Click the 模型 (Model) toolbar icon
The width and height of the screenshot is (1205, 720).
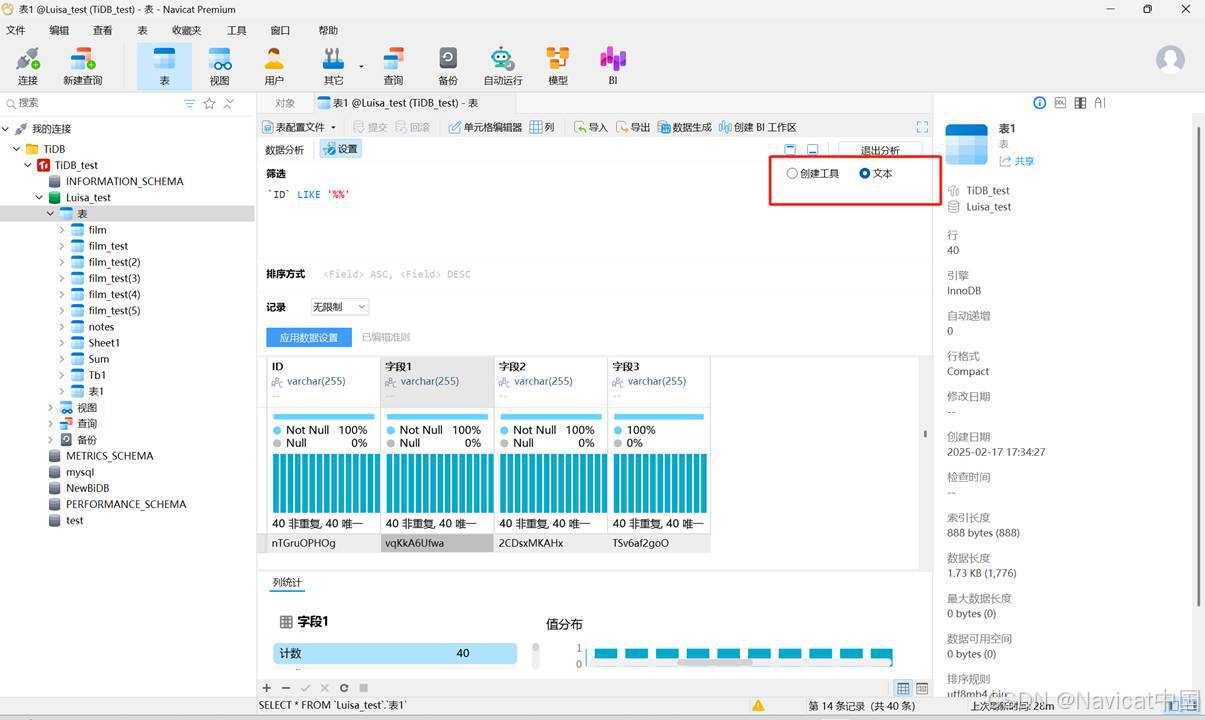pos(558,66)
